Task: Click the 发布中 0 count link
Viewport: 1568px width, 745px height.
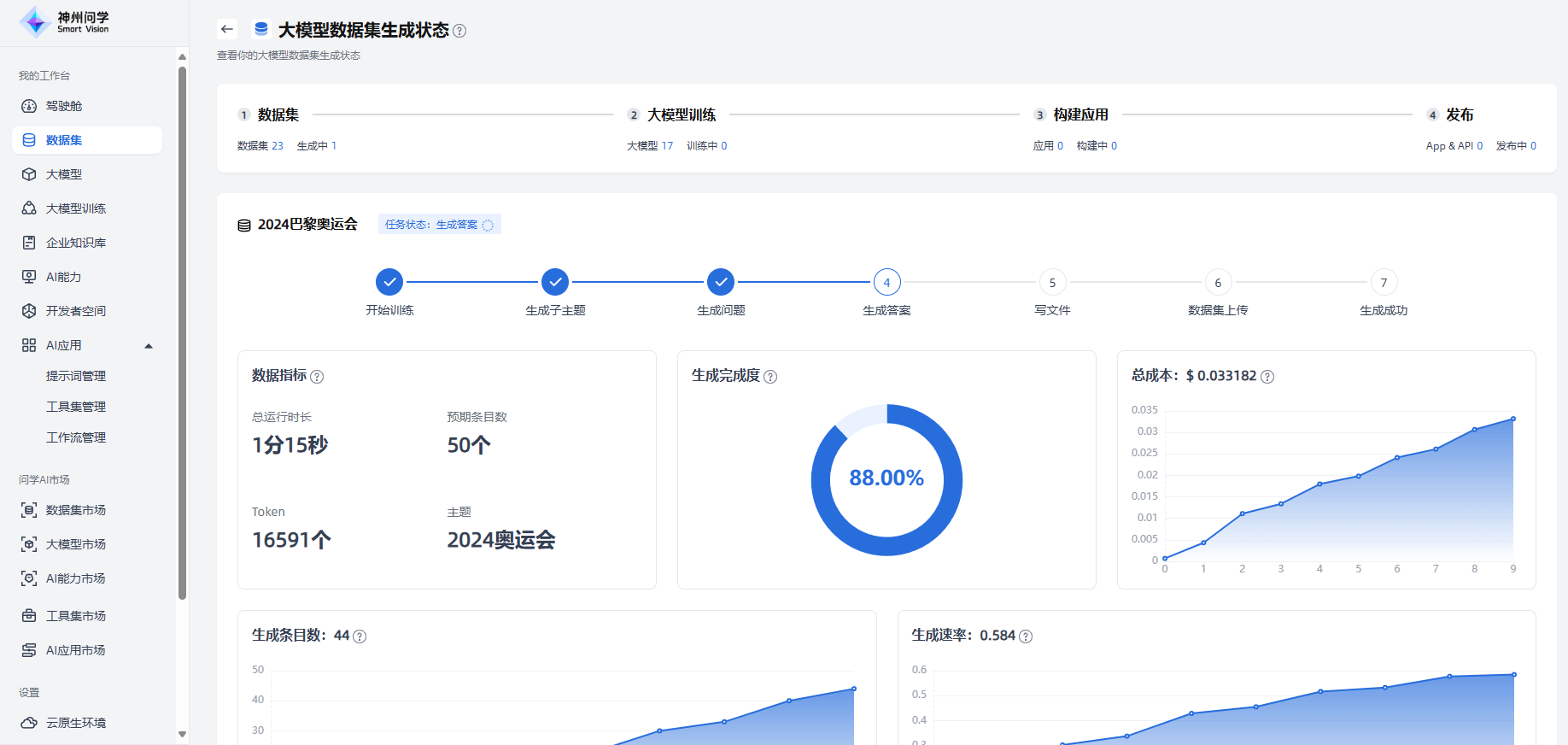Action: tap(1516, 146)
